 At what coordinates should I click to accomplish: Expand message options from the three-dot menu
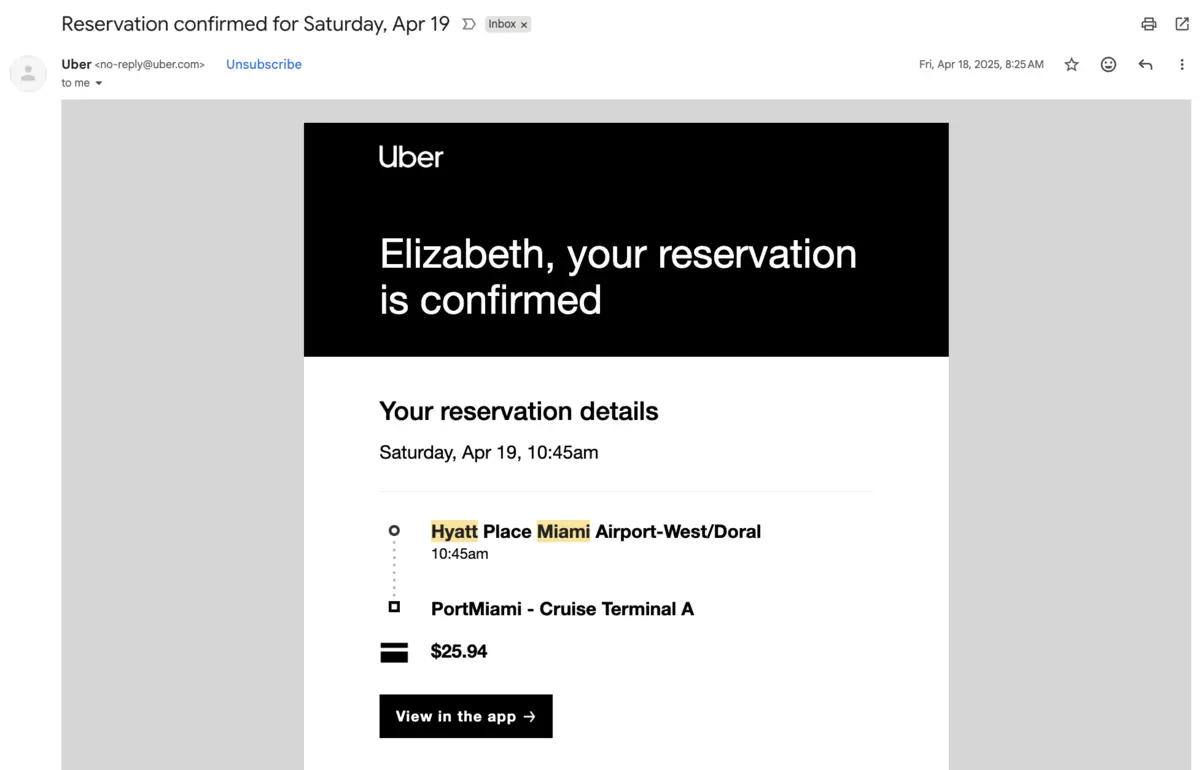[x=1182, y=64]
